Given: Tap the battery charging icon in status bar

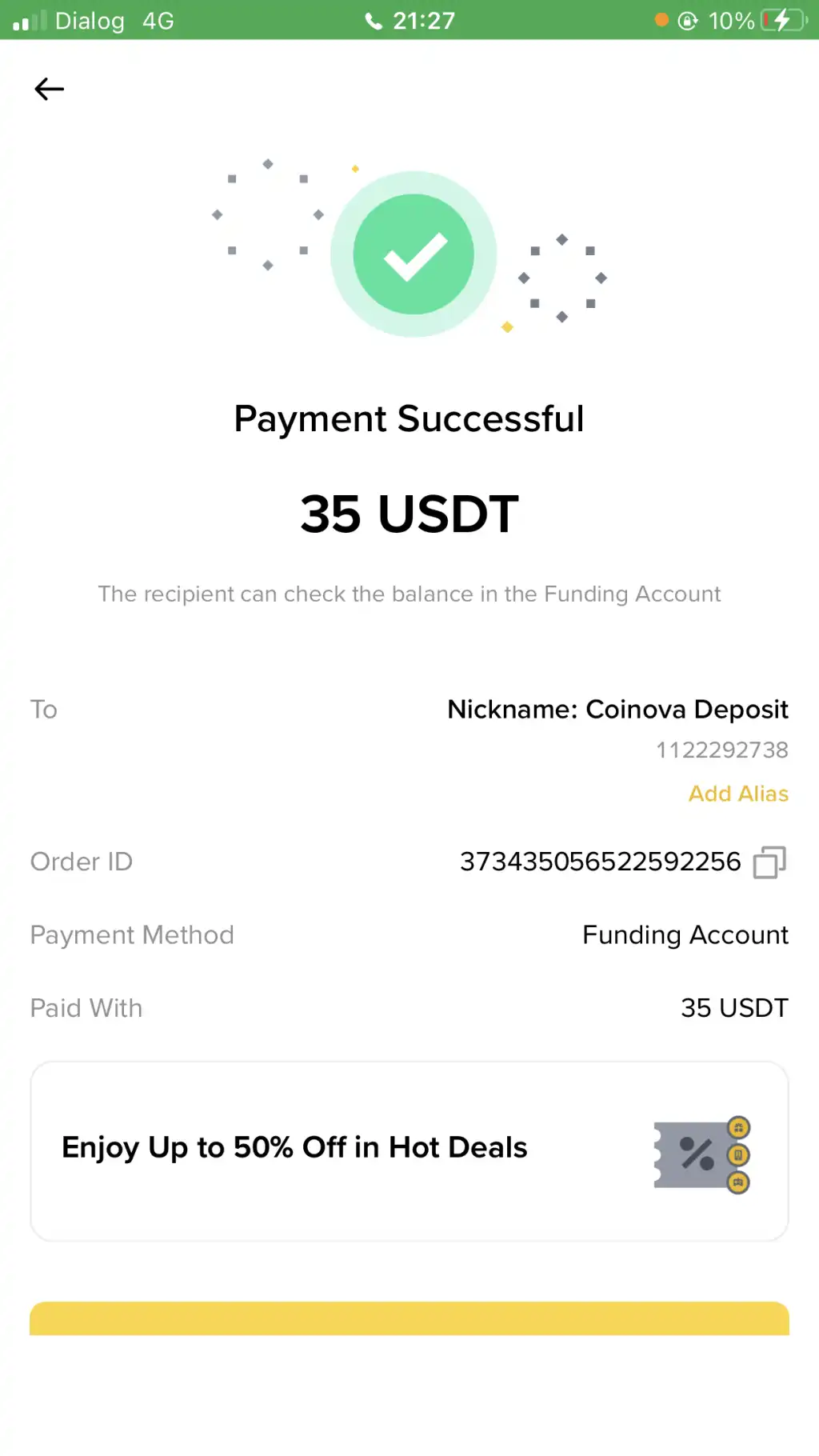Looking at the screenshot, I should click(783, 20).
